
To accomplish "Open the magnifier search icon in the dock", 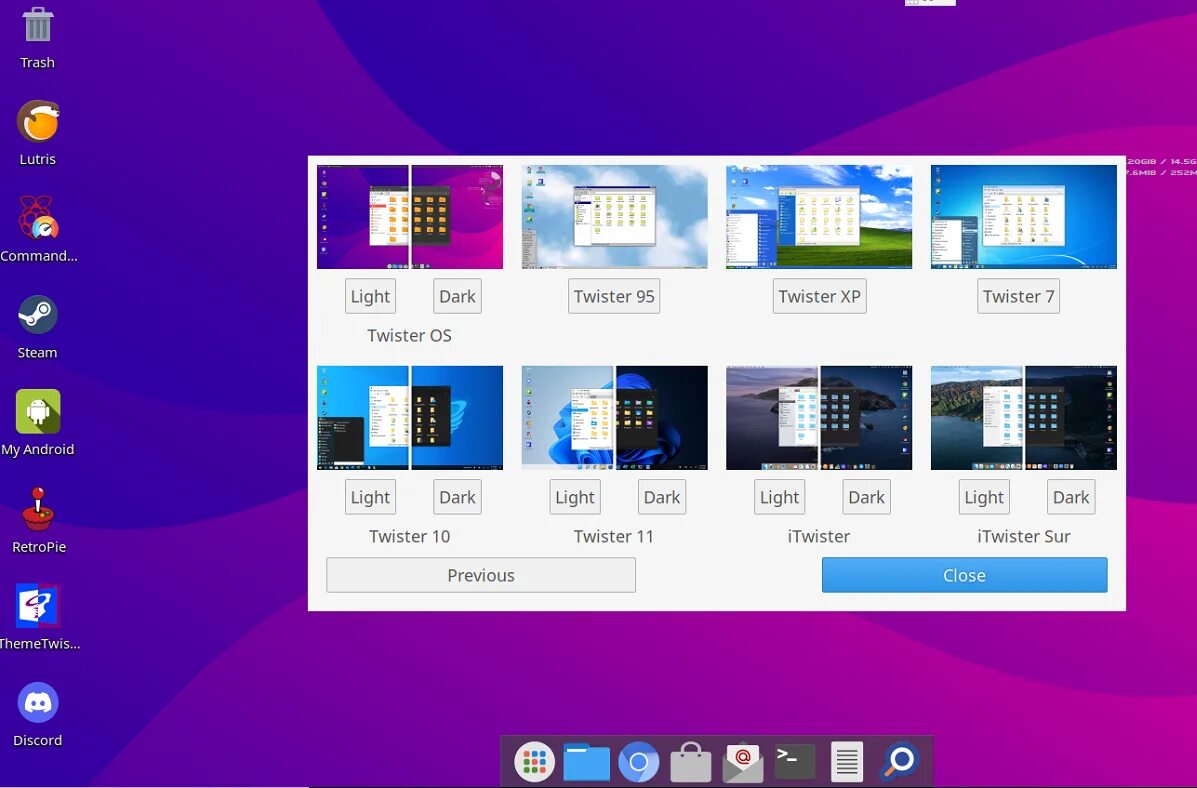I will [x=899, y=761].
